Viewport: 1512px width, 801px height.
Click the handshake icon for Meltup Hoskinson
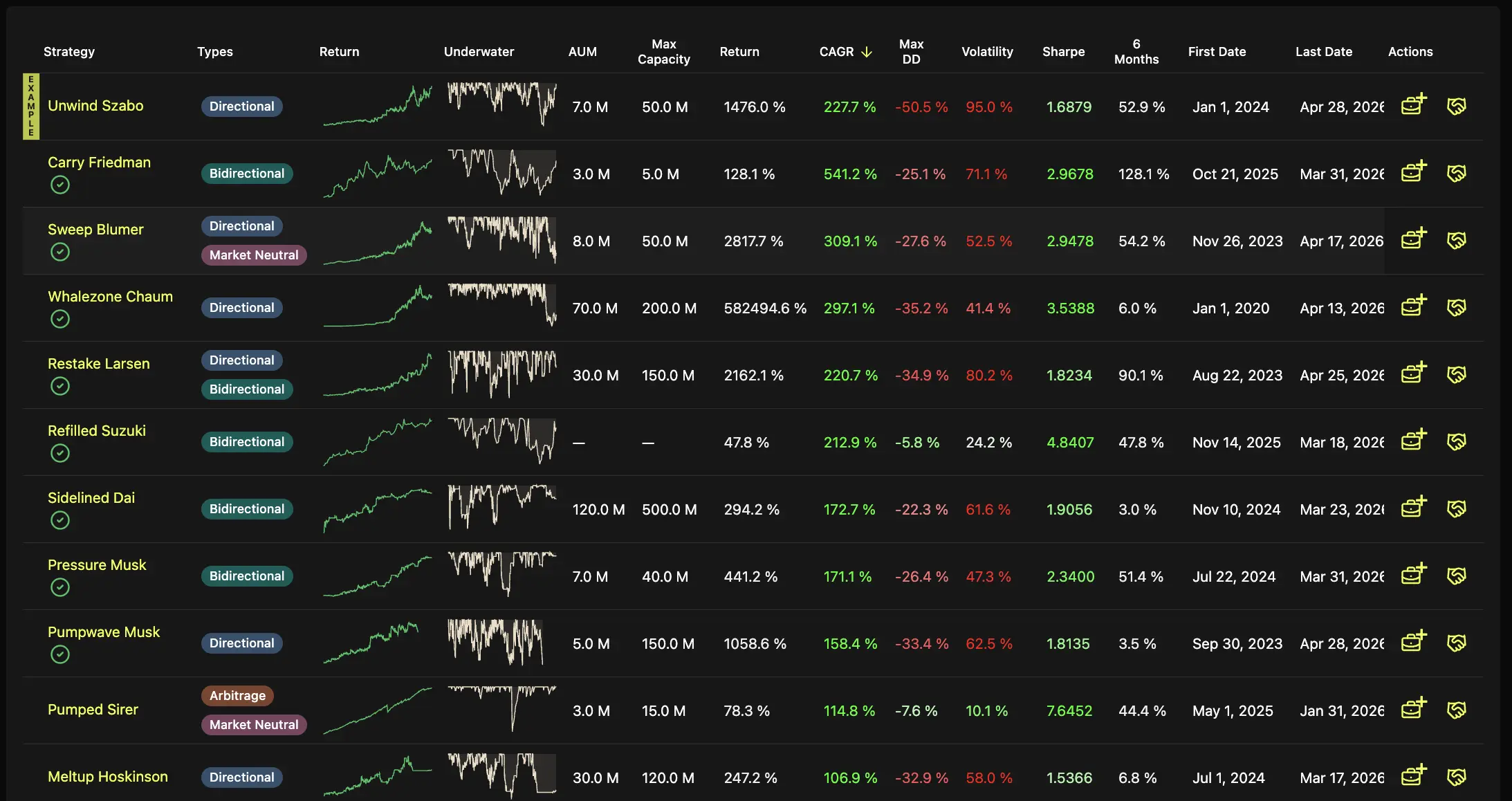[x=1457, y=777]
